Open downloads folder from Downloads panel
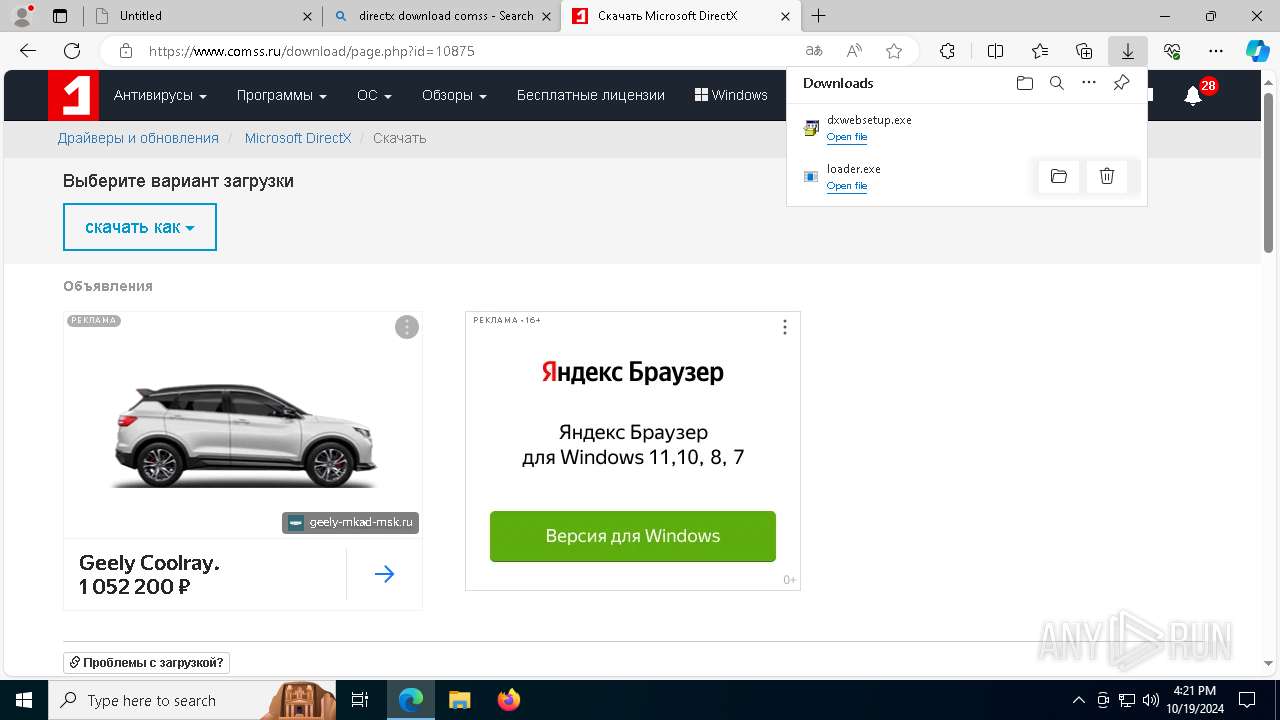Image resolution: width=1280 pixels, height=720 pixels. [x=1024, y=83]
